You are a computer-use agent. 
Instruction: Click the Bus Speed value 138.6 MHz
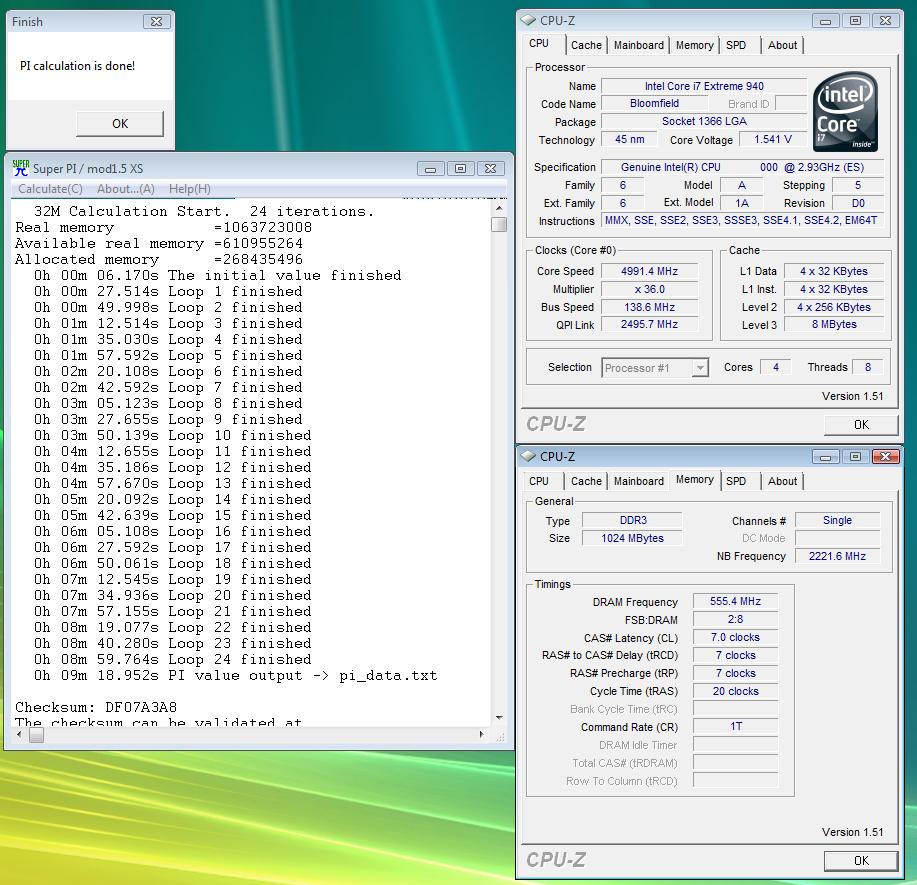[x=649, y=307]
